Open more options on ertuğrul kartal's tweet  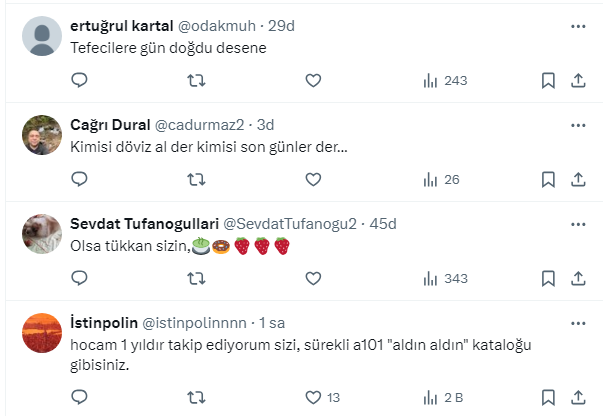(x=578, y=26)
